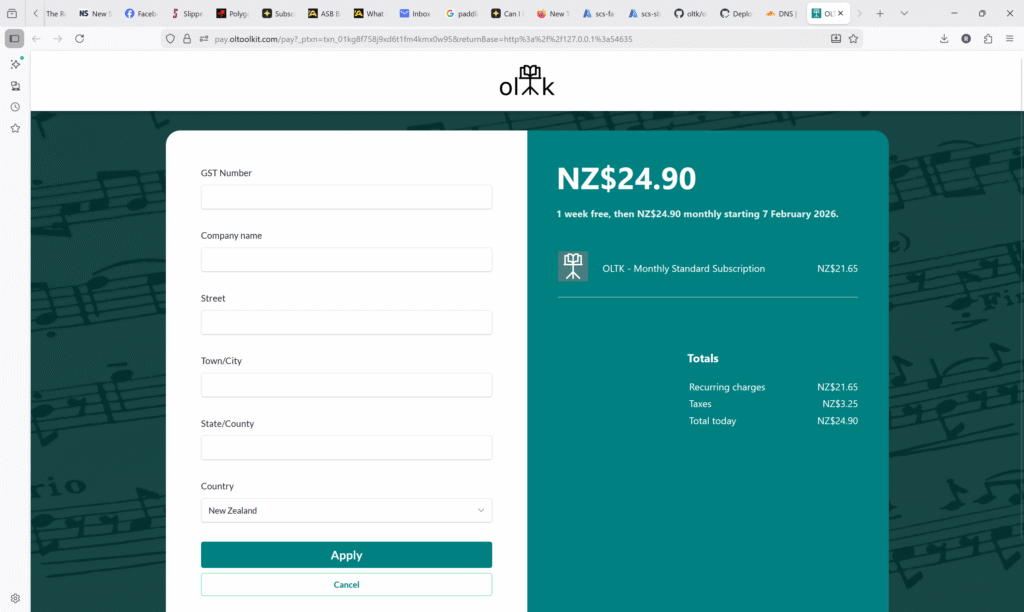The width and height of the screenshot is (1024, 612).
Task: Click the bookmark star in the address bar
Action: tap(854, 39)
